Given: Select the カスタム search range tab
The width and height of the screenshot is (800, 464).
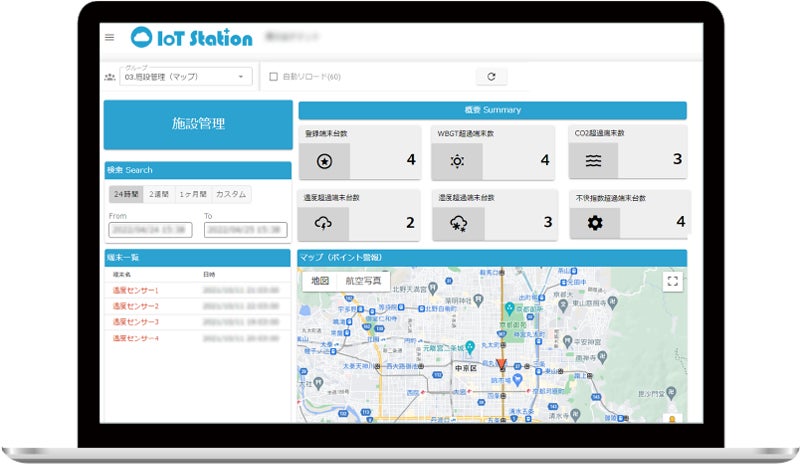Looking at the screenshot, I should pos(231,195).
